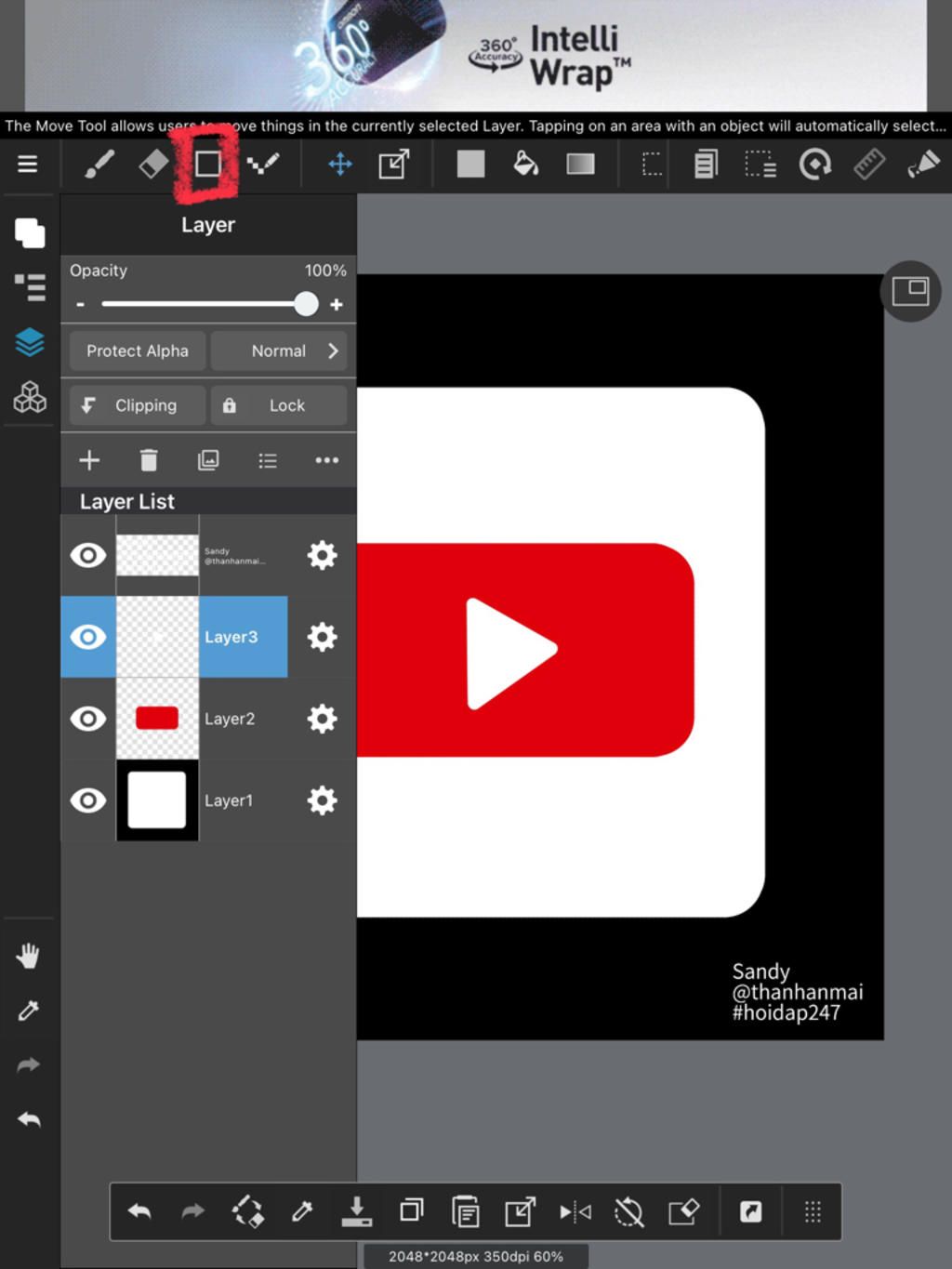
Task: Click the Layer2 red thumbnail
Action: point(157,719)
